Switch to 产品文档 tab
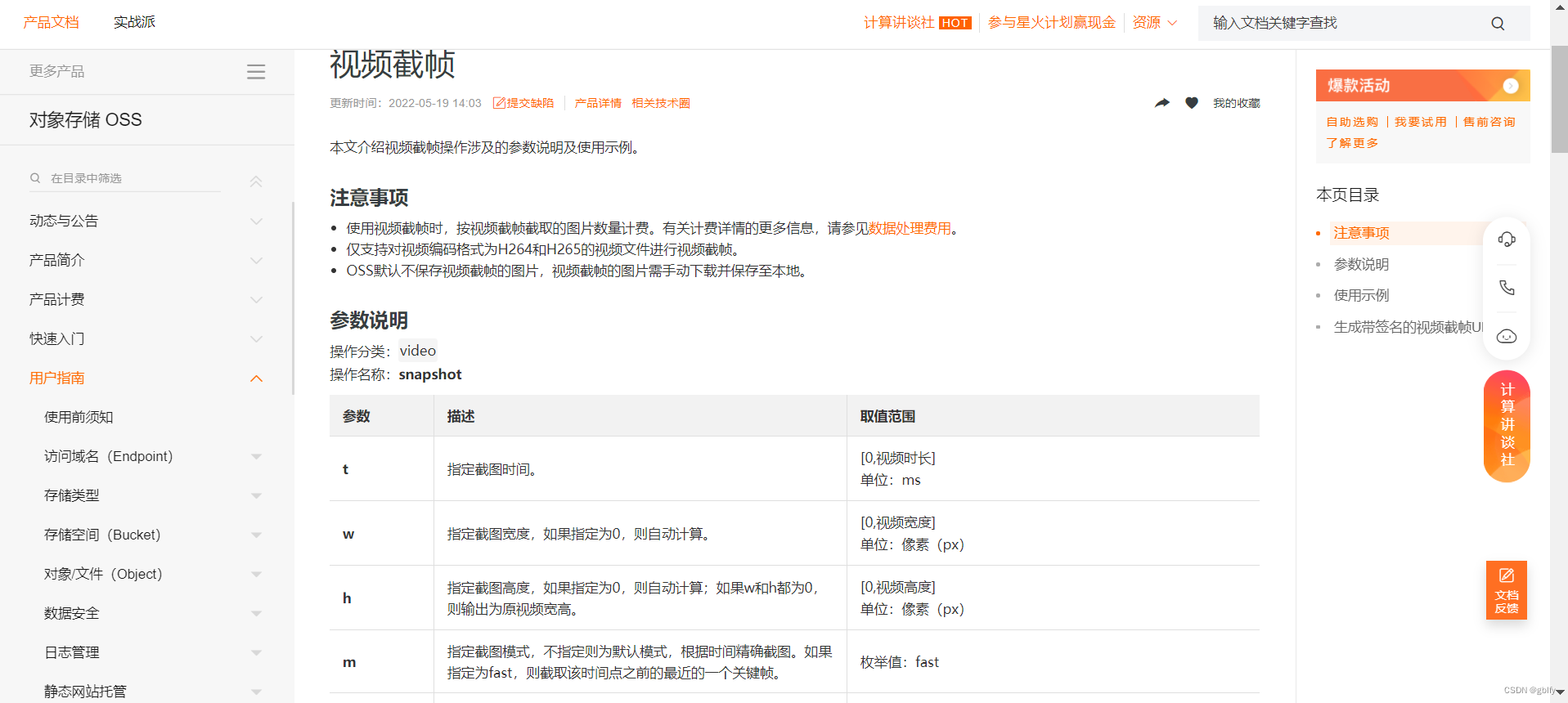Image resolution: width=1568 pixels, height=703 pixels. (51, 22)
